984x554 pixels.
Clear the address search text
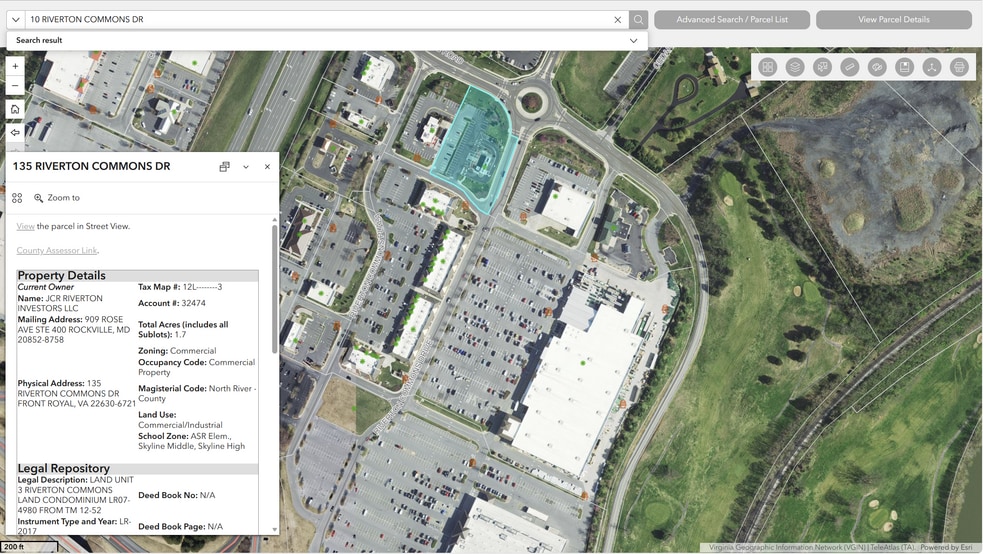click(x=618, y=19)
